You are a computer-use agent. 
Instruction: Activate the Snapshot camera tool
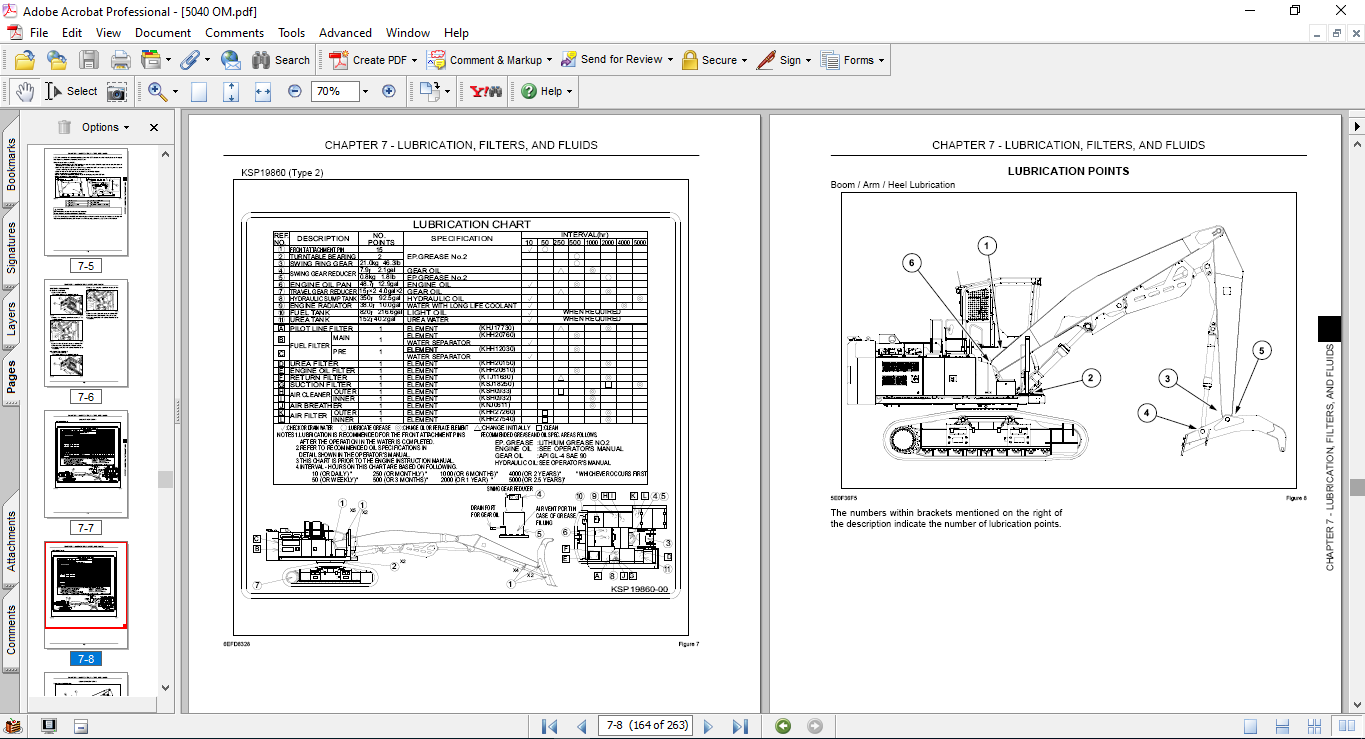click(117, 91)
